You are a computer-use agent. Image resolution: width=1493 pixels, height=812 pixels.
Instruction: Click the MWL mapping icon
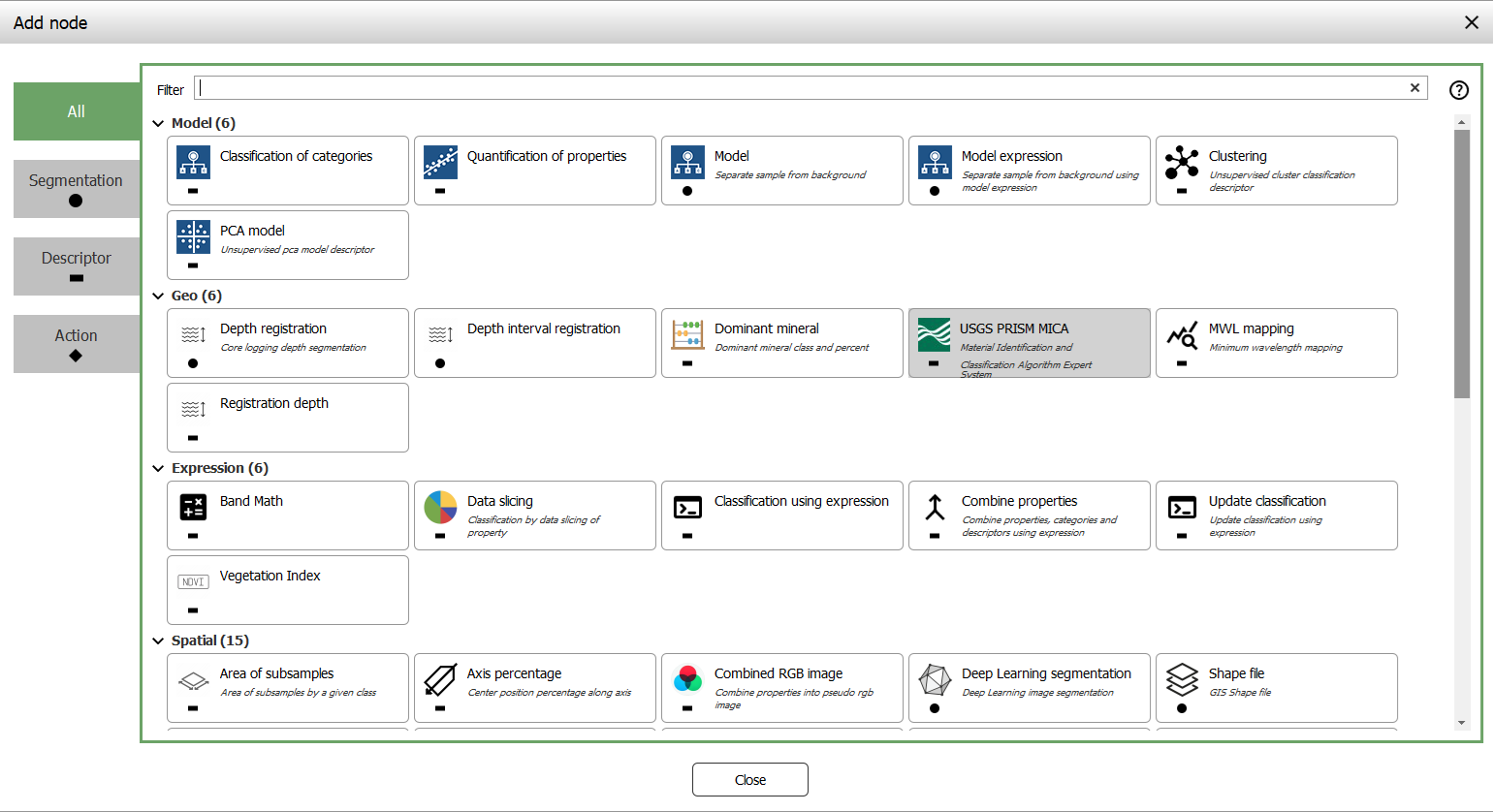click(1182, 335)
